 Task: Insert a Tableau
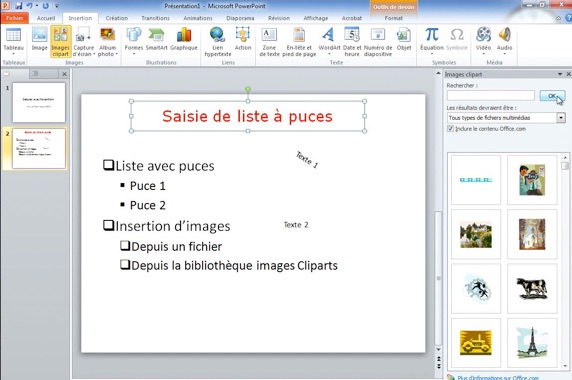point(13,41)
